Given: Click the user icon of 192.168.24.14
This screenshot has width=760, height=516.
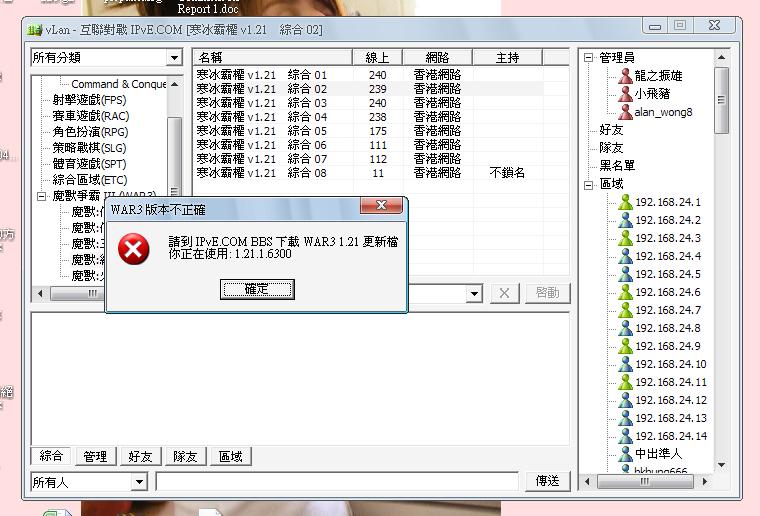Looking at the screenshot, I should click(x=625, y=436).
